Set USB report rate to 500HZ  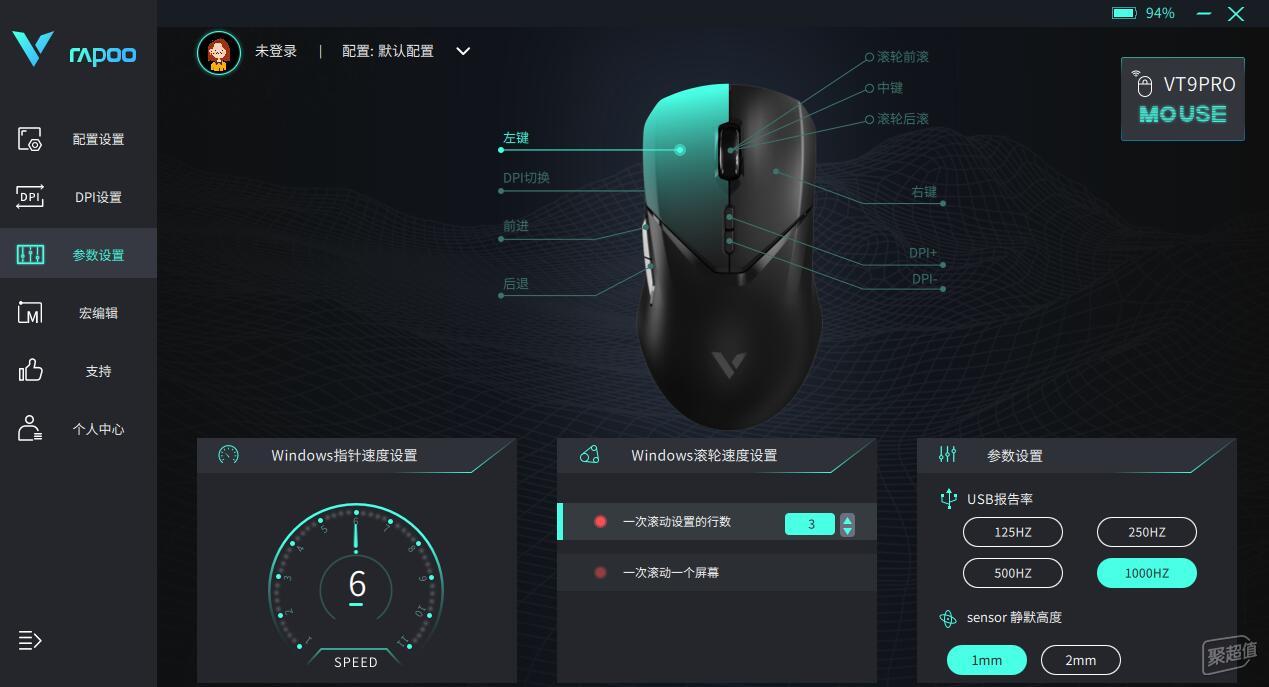click(x=1013, y=573)
